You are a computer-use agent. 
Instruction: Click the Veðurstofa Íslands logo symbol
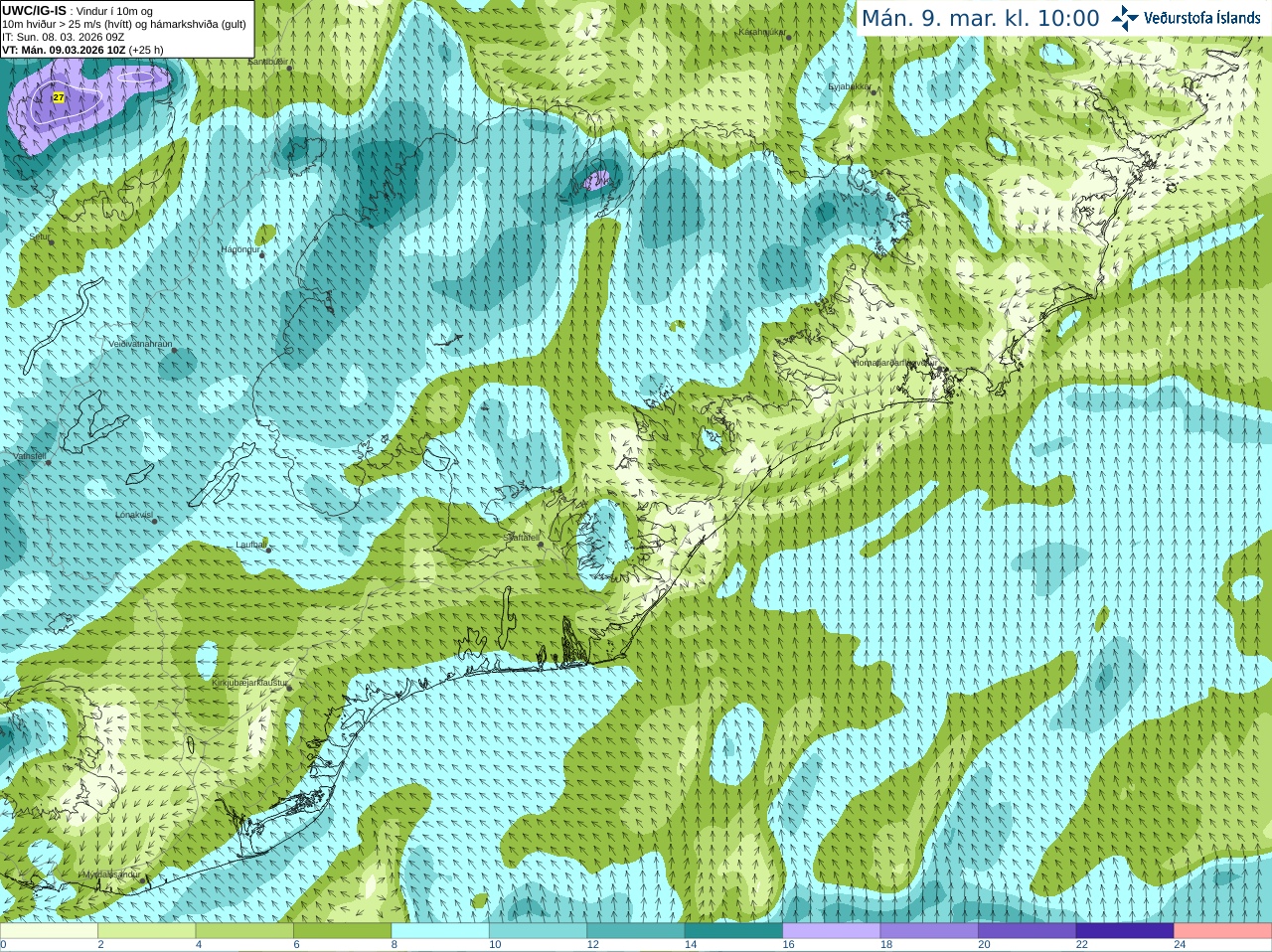click(1124, 18)
